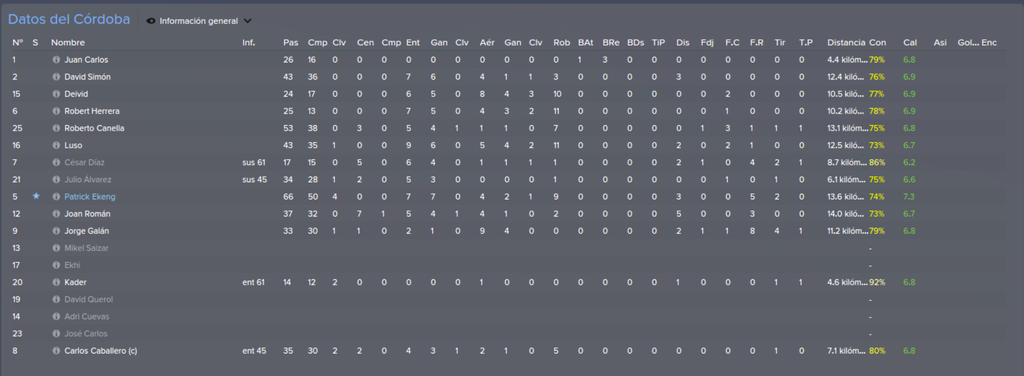The height and width of the screenshot is (376, 1024).
Task: Click the info icon beside Mikel Saizar
Action: [56, 248]
